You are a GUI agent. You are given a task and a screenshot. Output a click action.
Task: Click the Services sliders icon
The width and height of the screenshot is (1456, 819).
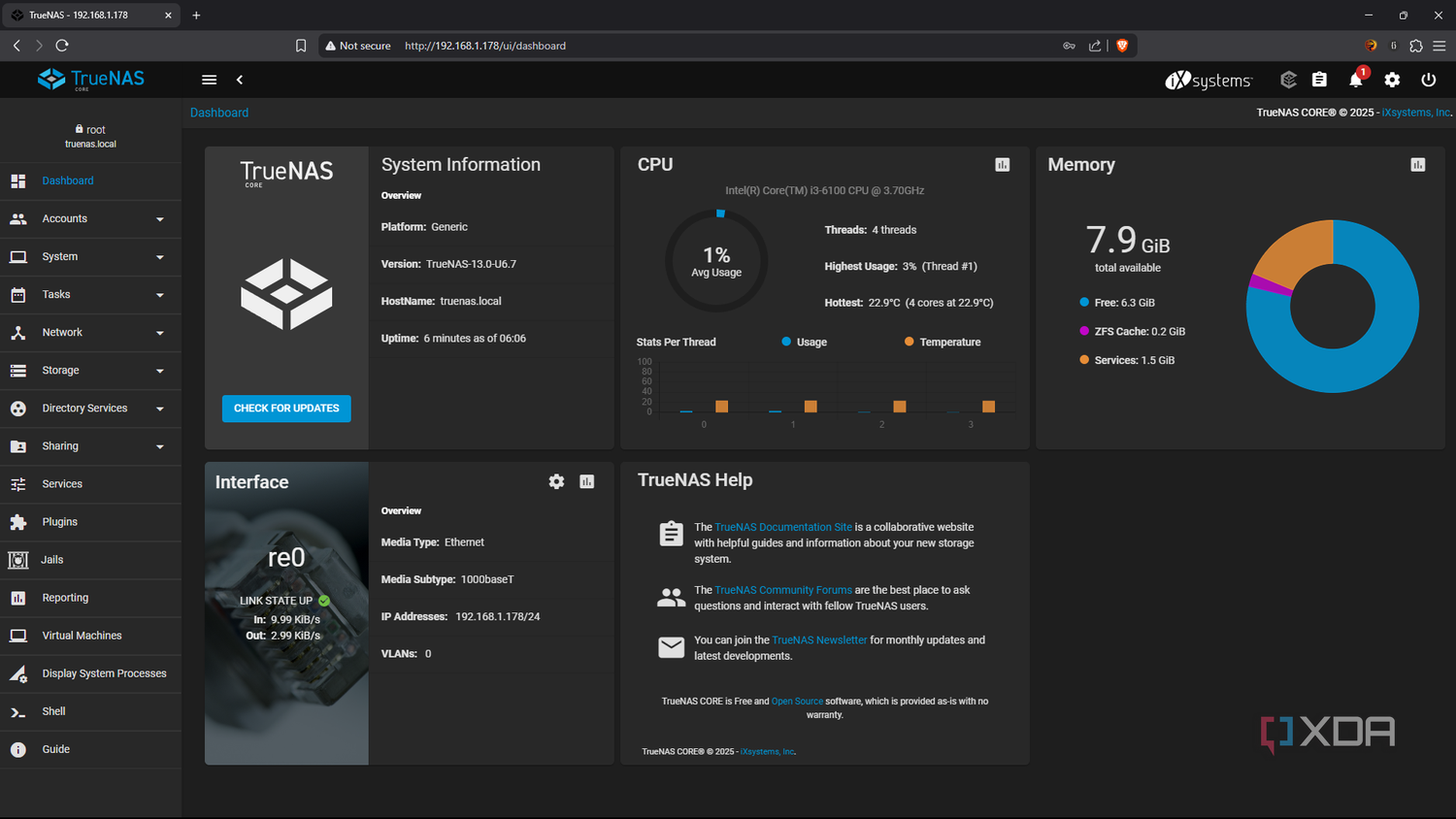pyautogui.click(x=18, y=484)
